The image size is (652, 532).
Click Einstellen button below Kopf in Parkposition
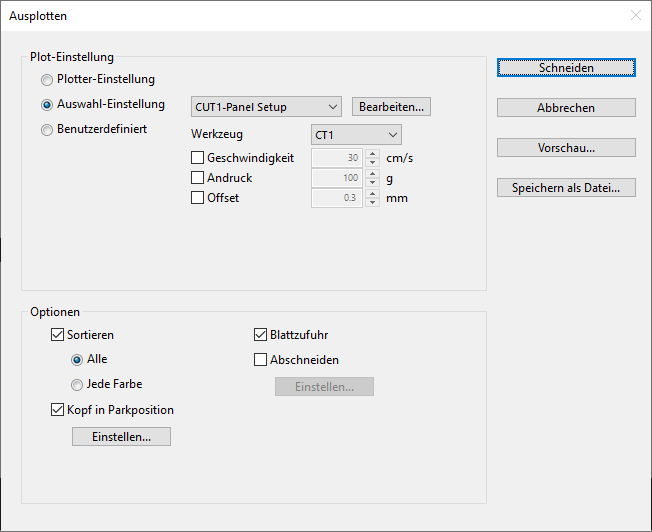121,437
